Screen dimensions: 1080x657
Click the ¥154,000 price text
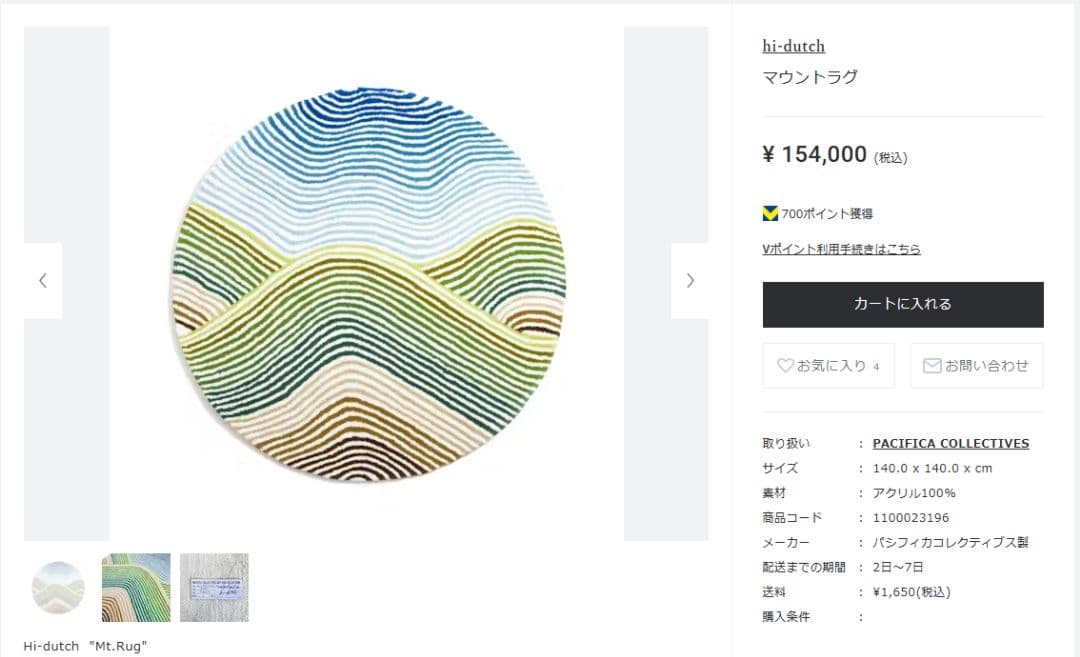[x=813, y=154]
